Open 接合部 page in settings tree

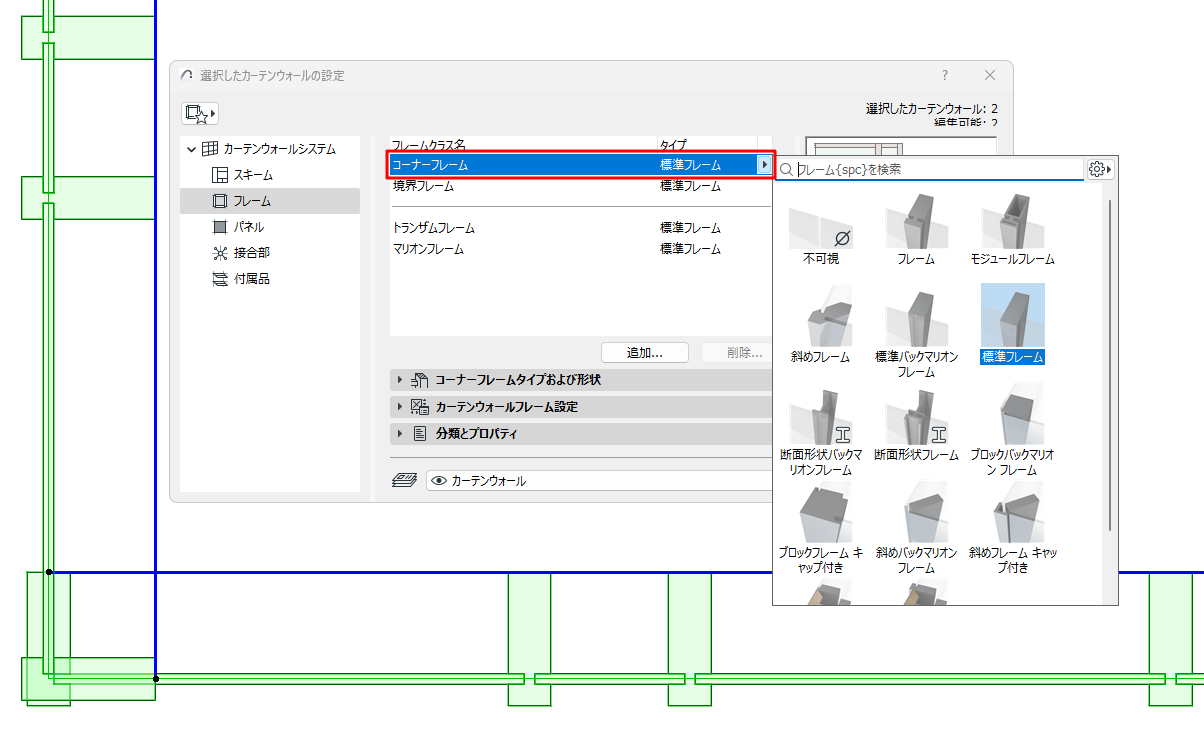point(252,253)
